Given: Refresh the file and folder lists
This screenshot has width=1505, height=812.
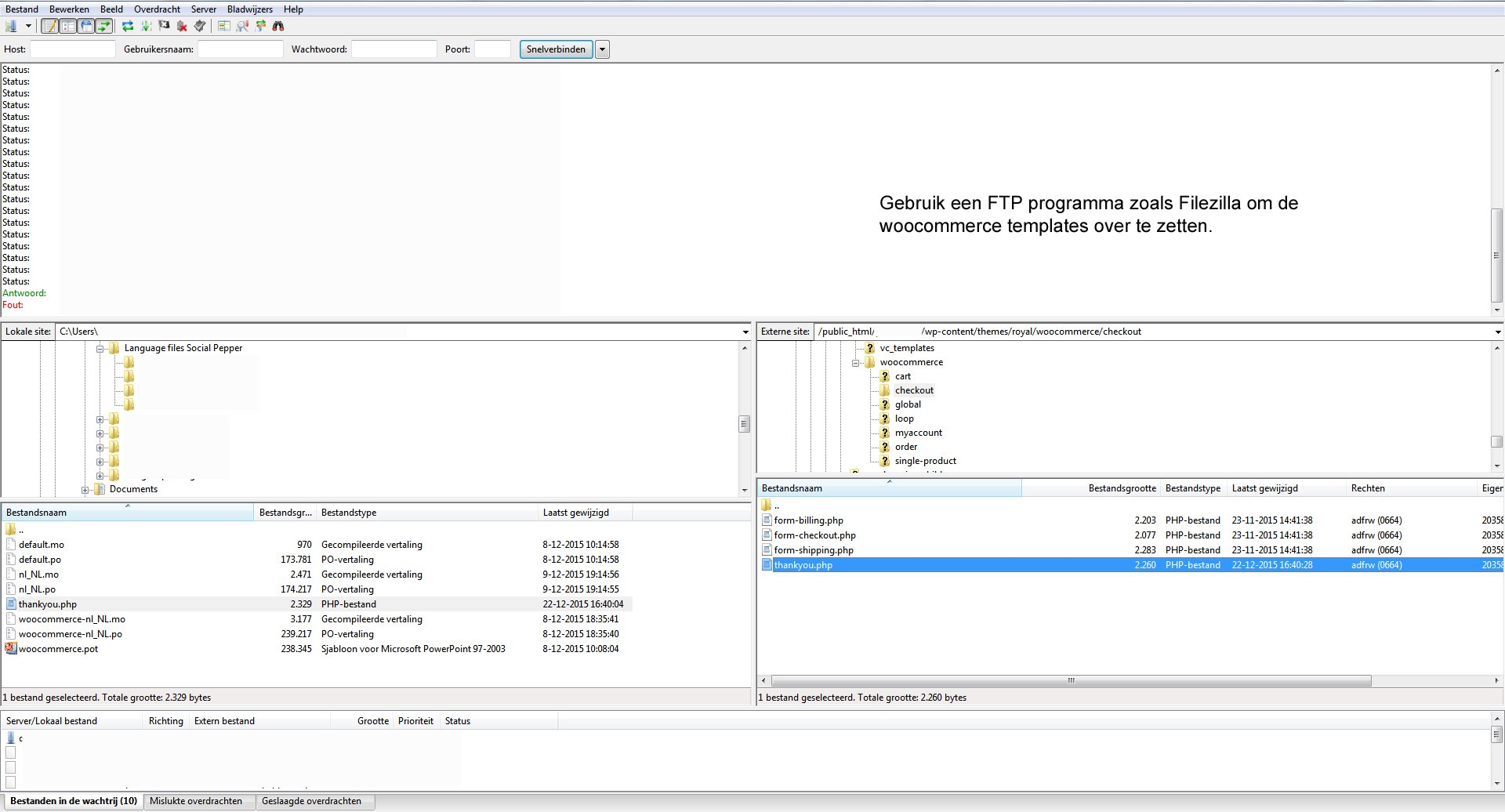Looking at the screenshot, I should coord(127,26).
